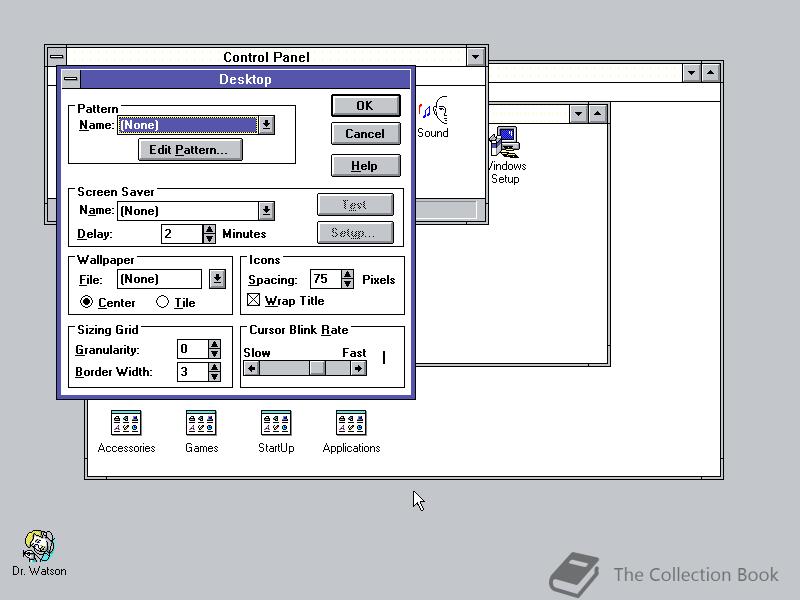Decrease the screen saver Delay value
The height and width of the screenshot is (600, 800).
click(209, 238)
